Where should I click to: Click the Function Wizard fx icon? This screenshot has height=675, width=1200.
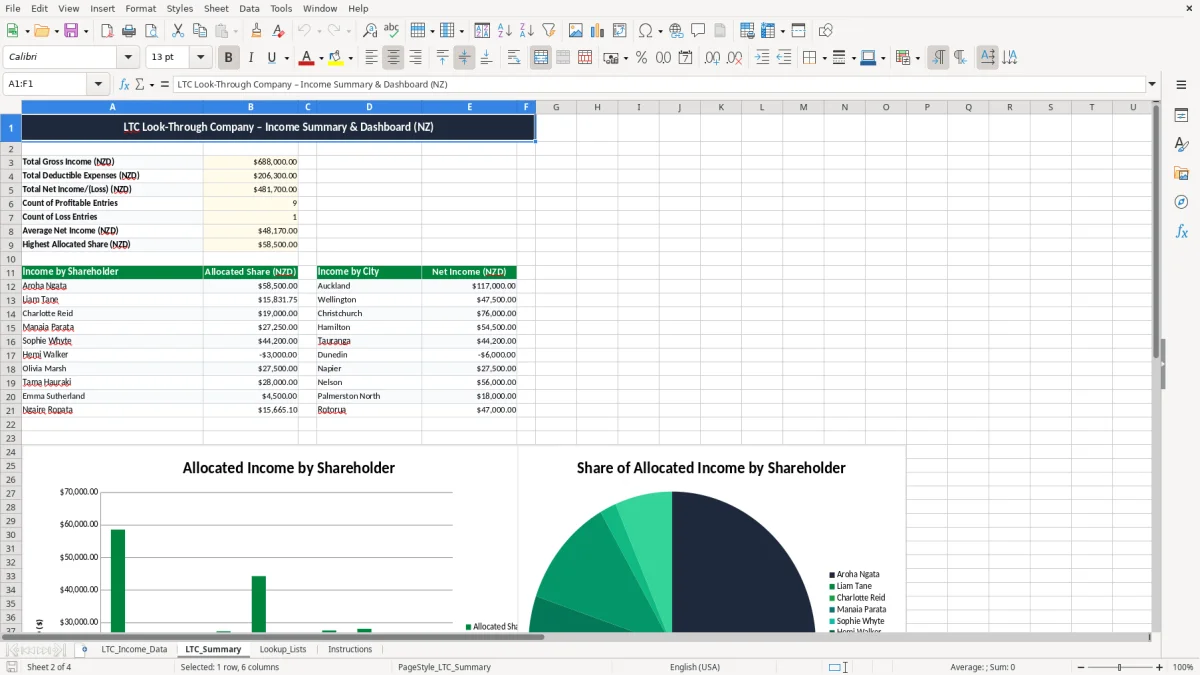click(125, 85)
